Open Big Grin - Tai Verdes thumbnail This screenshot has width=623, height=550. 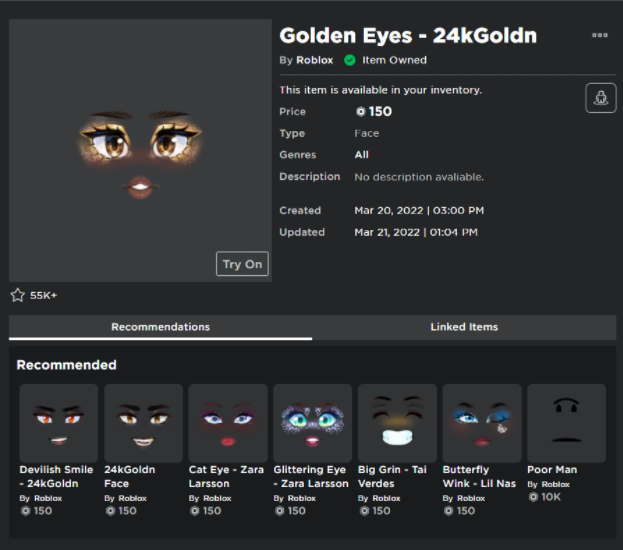pyautogui.click(x=397, y=422)
